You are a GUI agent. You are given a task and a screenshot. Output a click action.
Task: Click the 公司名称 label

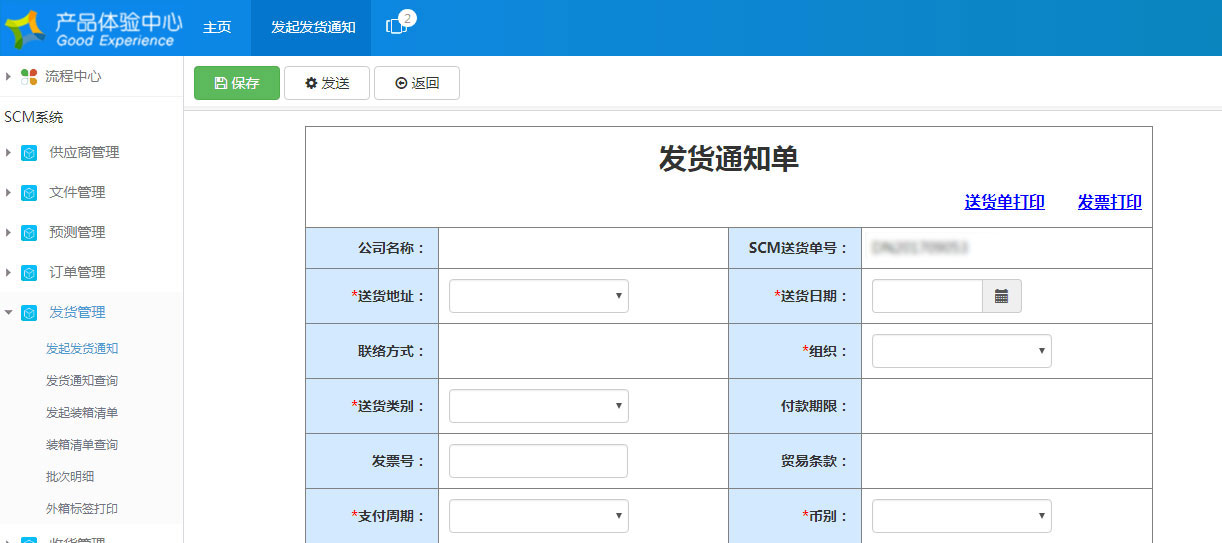(x=391, y=248)
